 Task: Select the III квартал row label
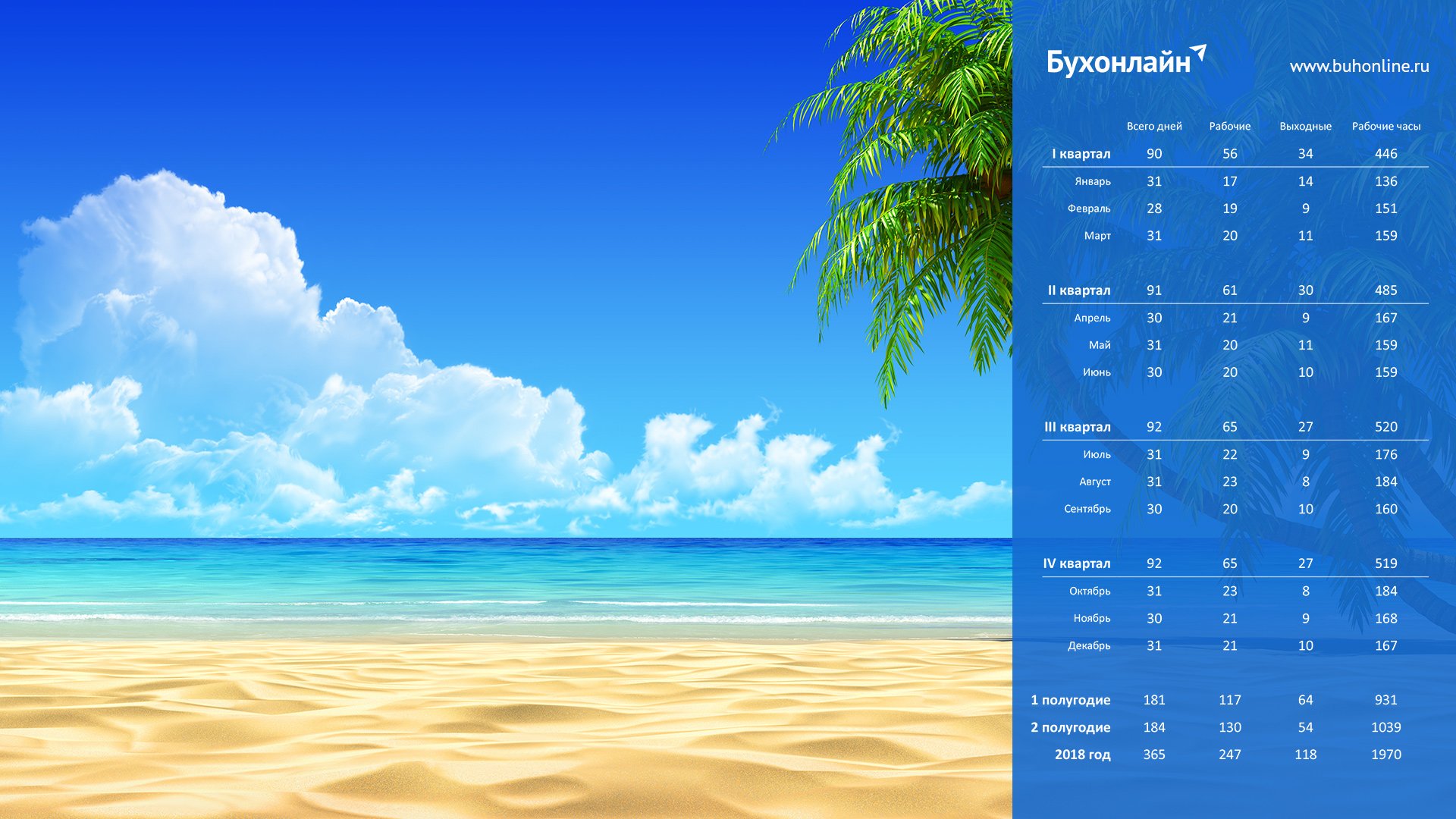[1077, 427]
